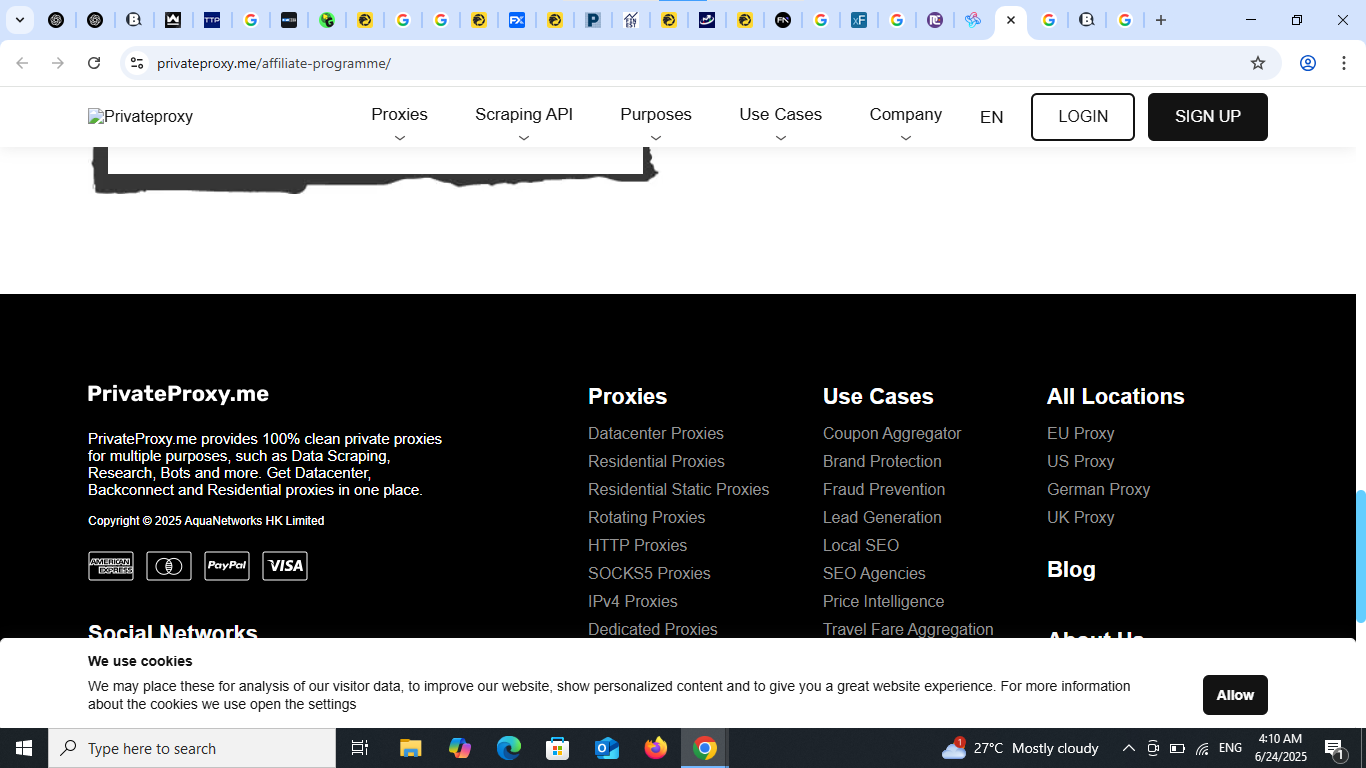Open a new browser tab with plus

1161,20
